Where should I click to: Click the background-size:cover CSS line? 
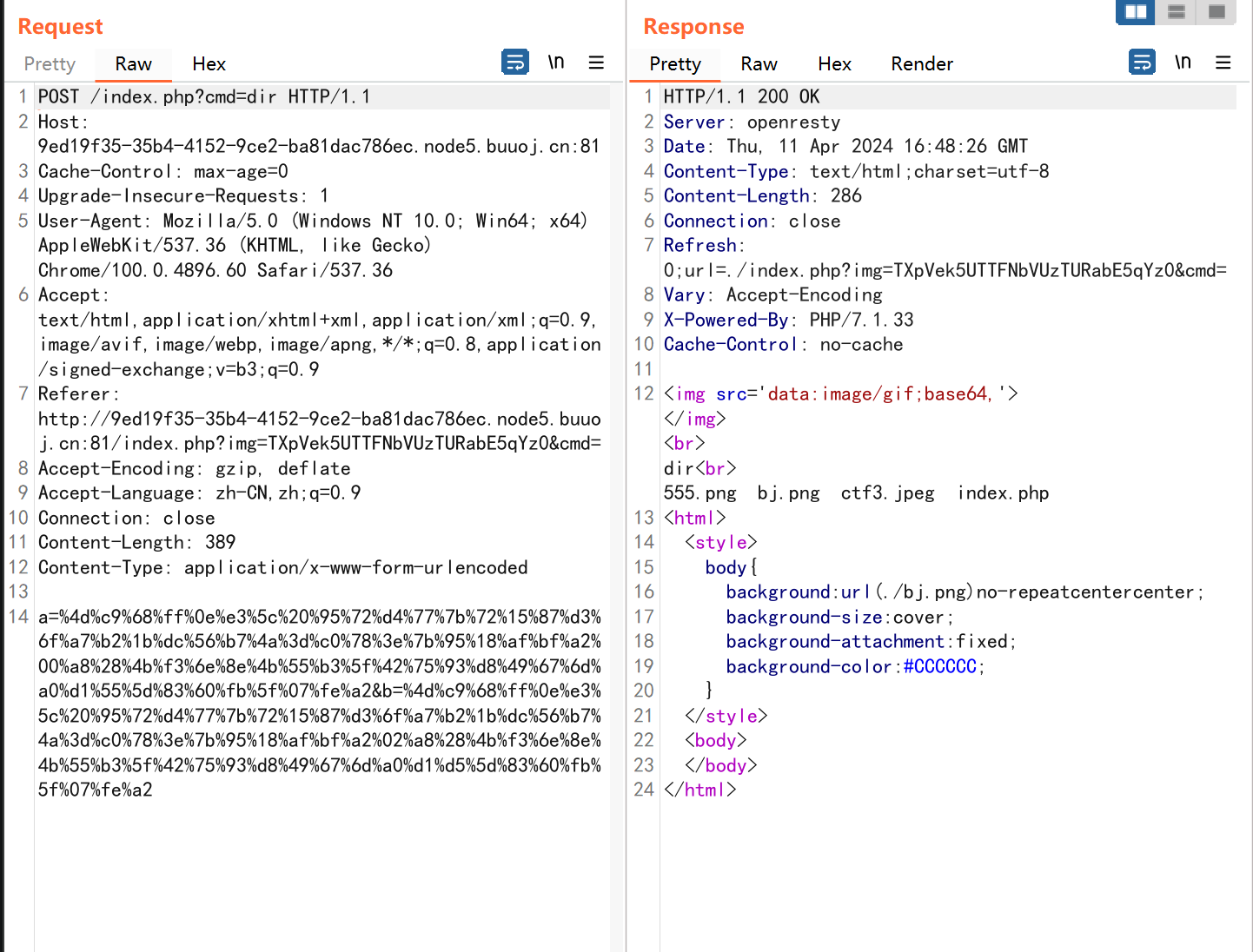click(x=840, y=617)
